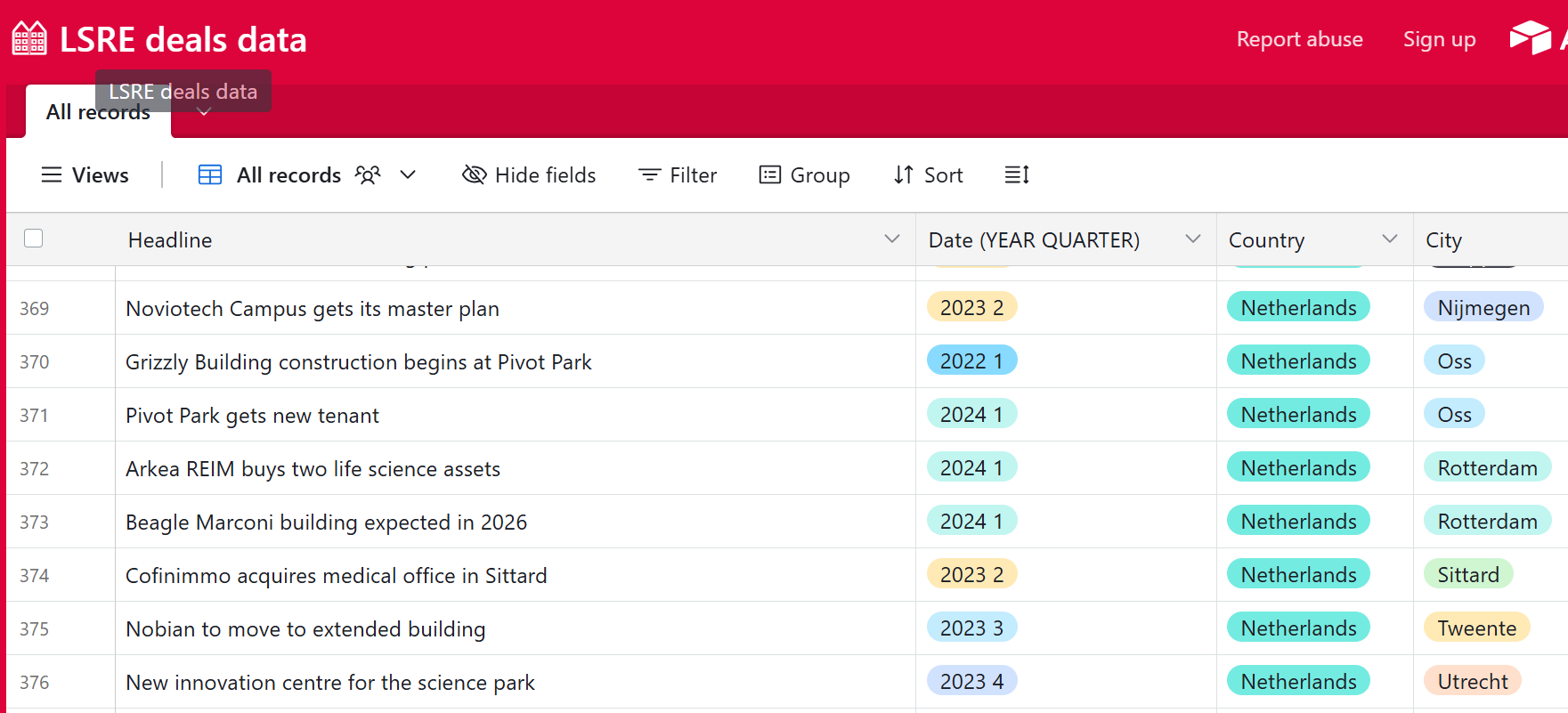Click the City column header

1491,240
